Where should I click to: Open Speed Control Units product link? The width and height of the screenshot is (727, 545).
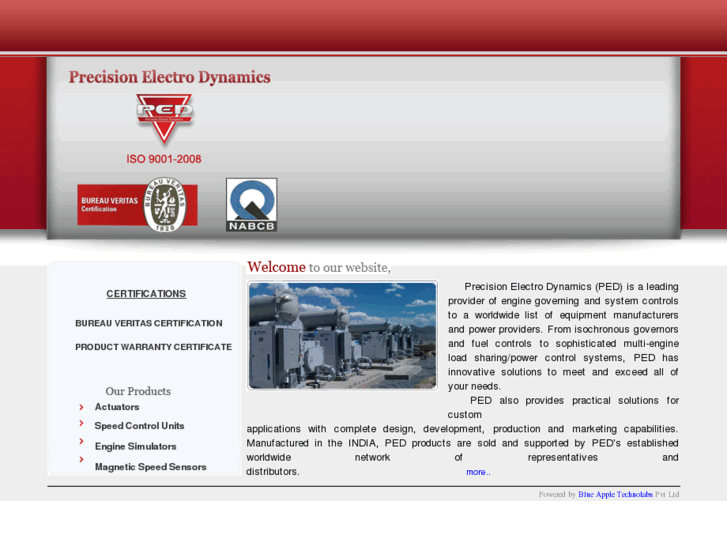point(139,426)
